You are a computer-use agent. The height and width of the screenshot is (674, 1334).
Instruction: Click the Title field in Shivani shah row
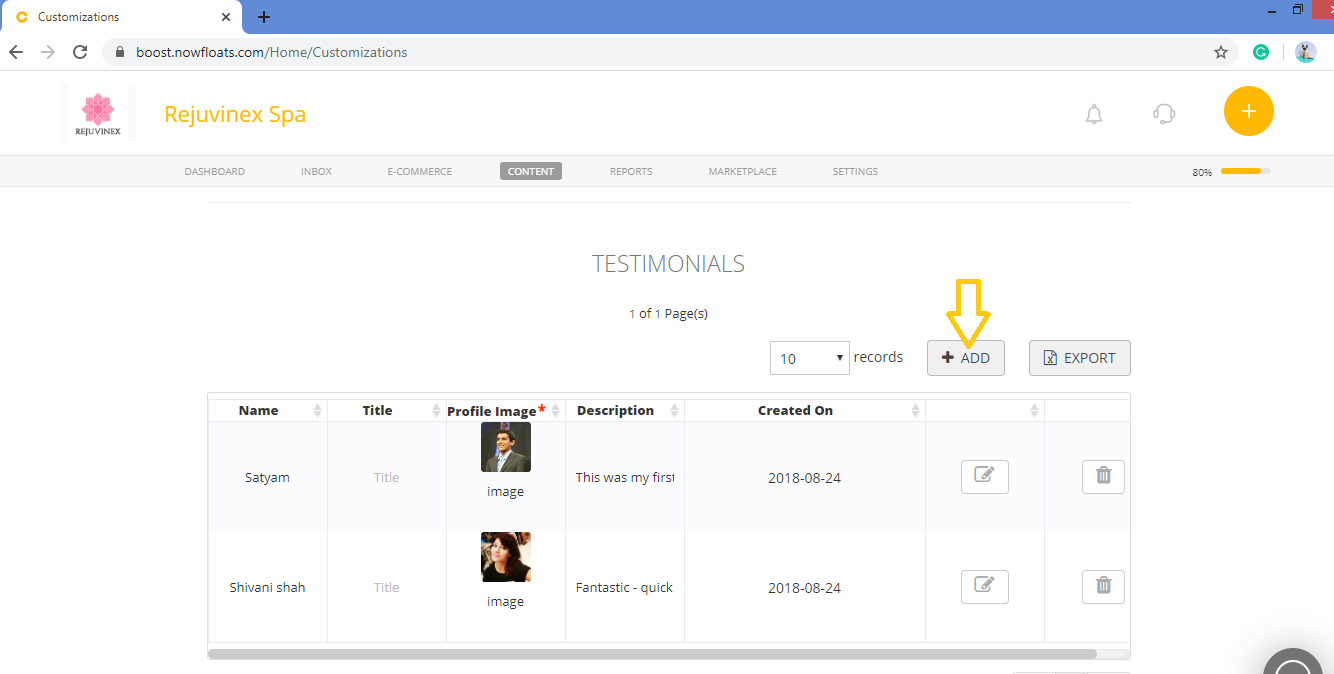pyautogui.click(x=386, y=587)
